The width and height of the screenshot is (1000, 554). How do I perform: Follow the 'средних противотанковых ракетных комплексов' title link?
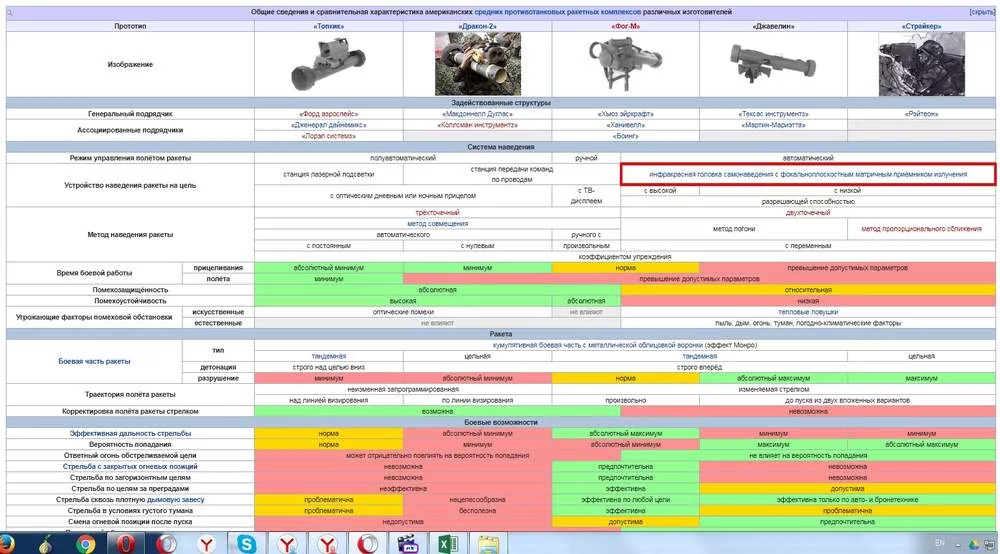click(x=557, y=12)
